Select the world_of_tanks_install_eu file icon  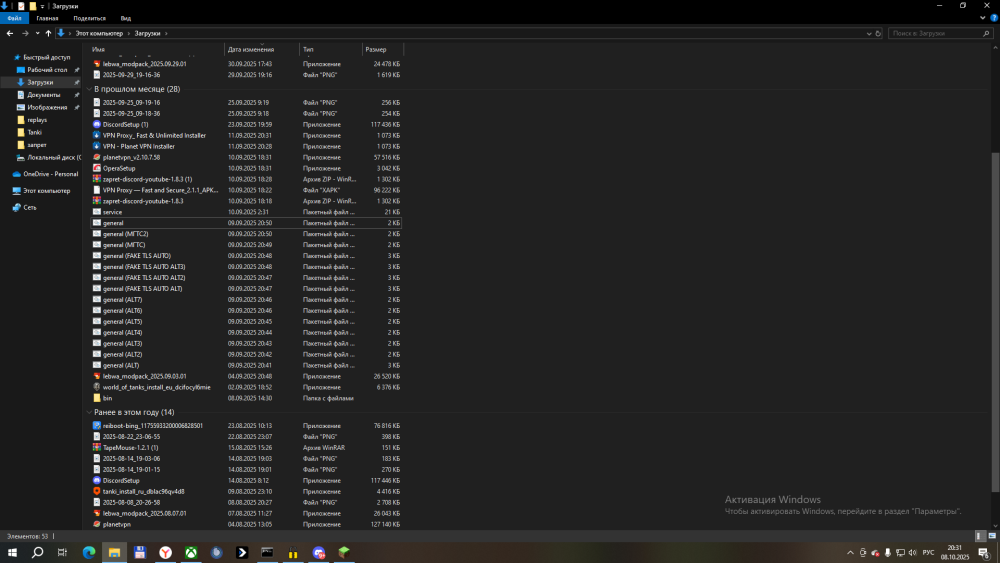pos(97,387)
